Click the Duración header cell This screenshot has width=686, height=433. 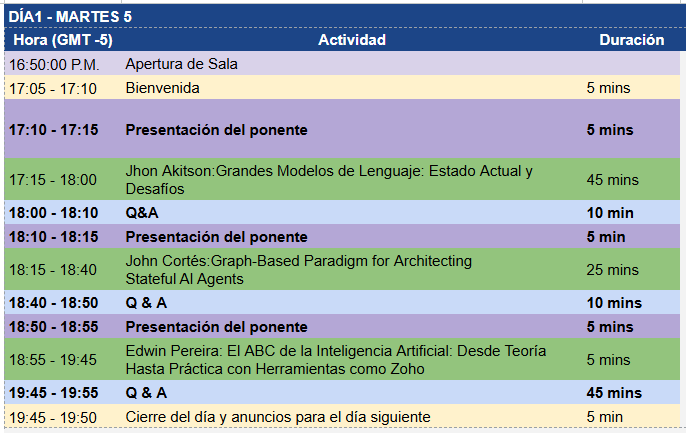coord(631,40)
